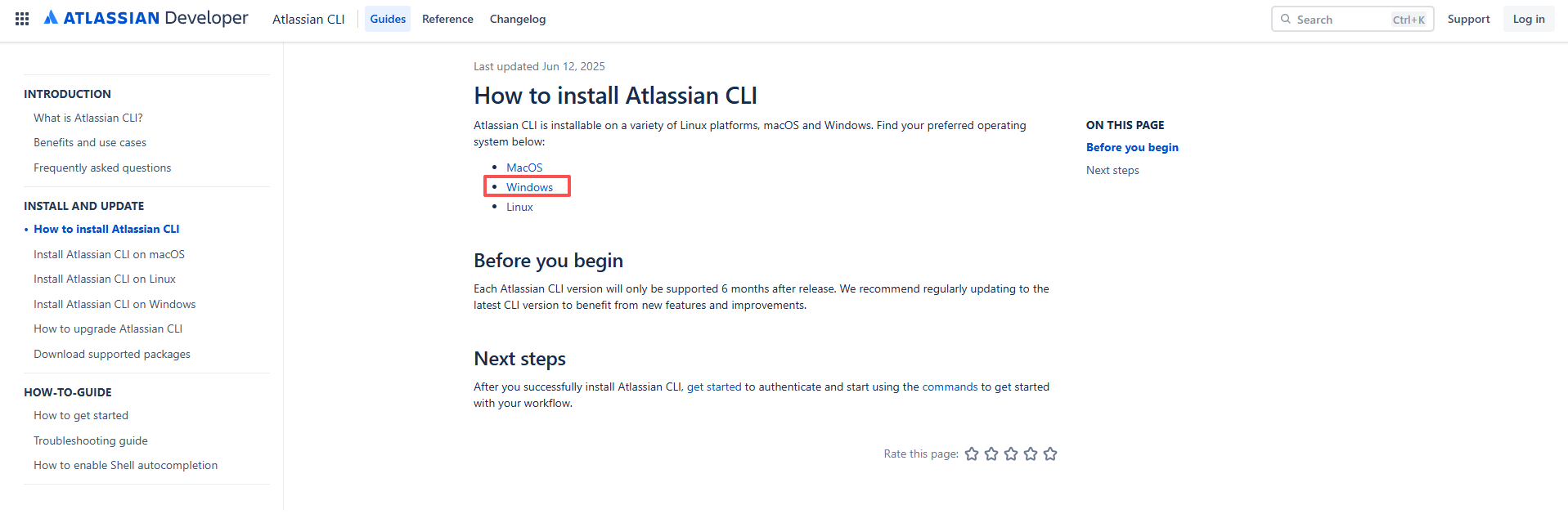Open Install Atlassian CLI on Linux
Screen dimensions: 1568x523
(x=105, y=279)
